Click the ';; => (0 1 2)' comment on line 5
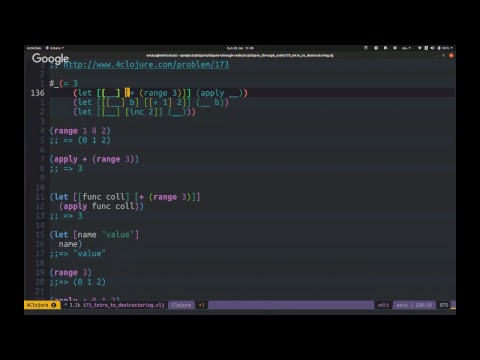This screenshot has height=360, width=480. [x=80, y=140]
